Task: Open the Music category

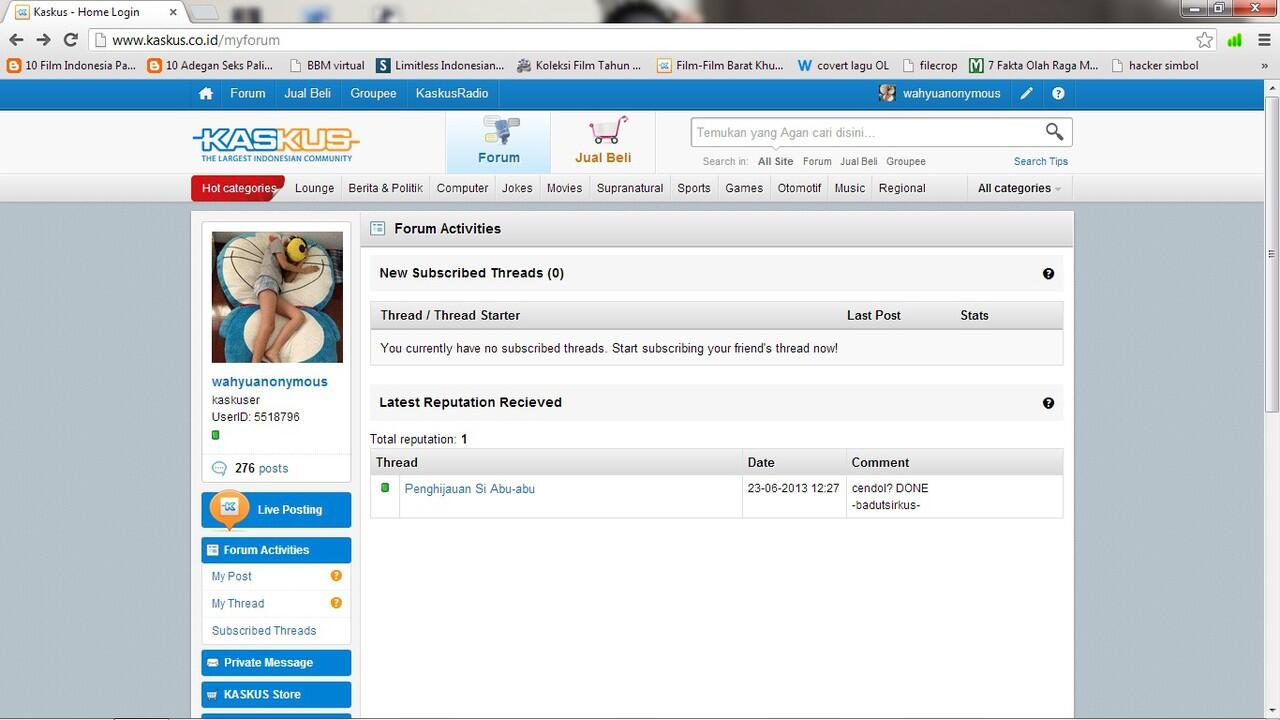Action: pyautogui.click(x=850, y=188)
